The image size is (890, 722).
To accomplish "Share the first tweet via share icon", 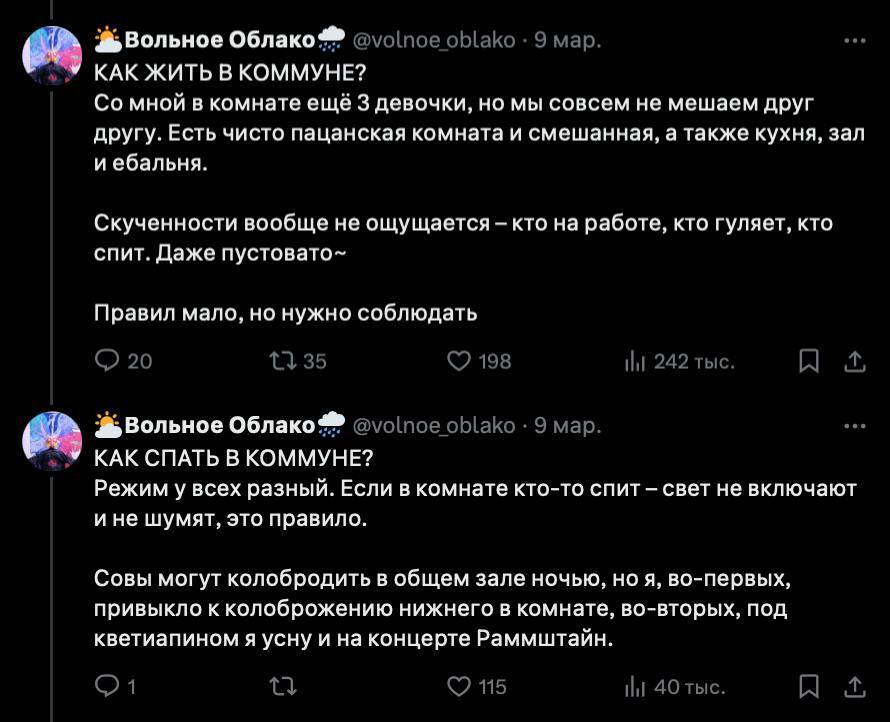I will pos(855,361).
